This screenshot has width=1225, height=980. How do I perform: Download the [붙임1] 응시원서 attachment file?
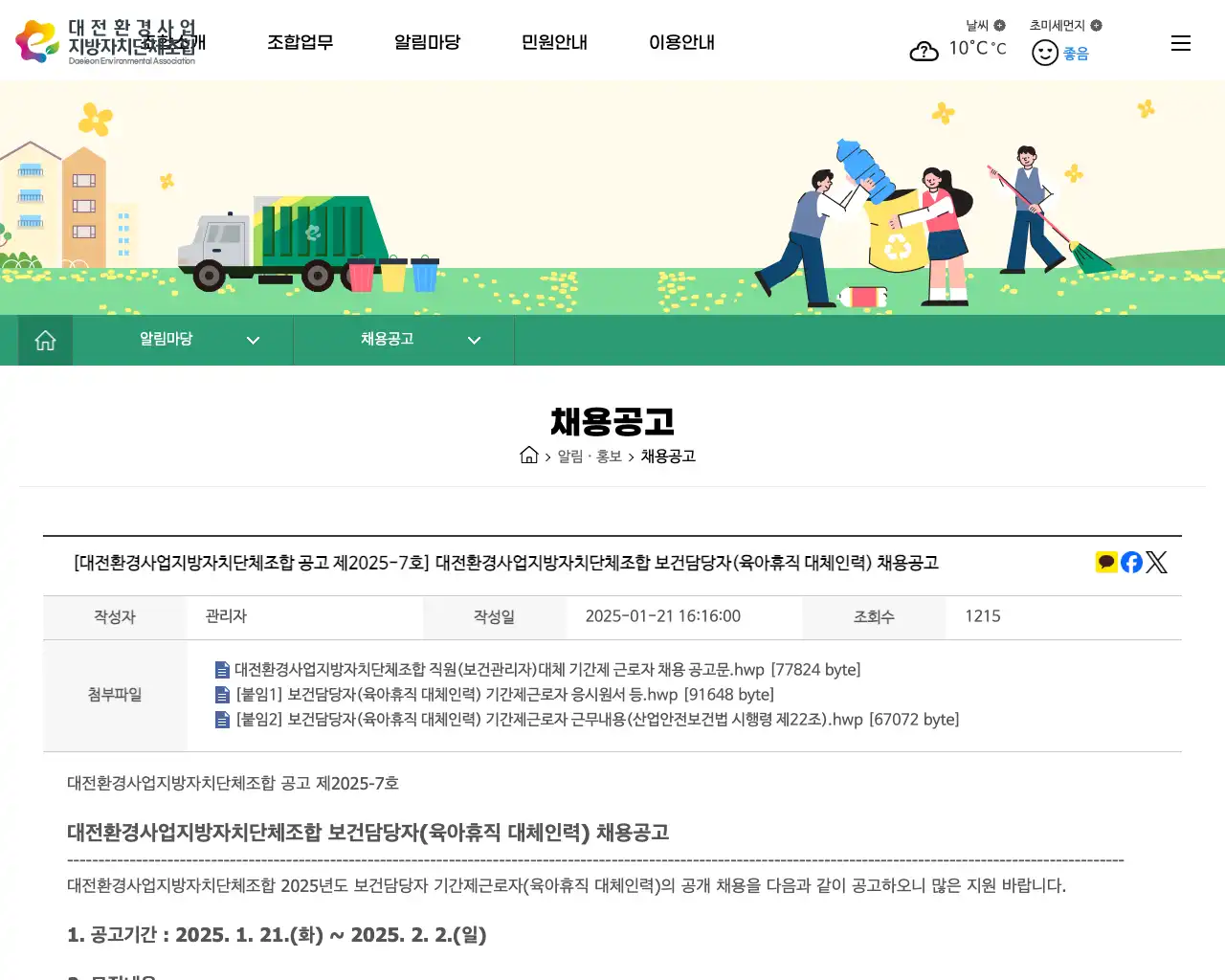click(504, 694)
